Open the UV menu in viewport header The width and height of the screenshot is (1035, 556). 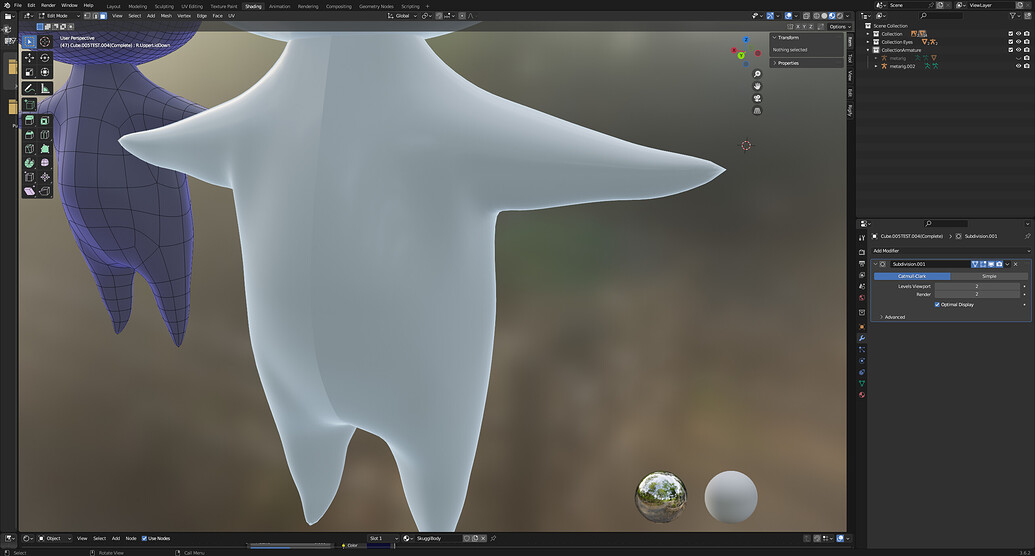pos(231,16)
